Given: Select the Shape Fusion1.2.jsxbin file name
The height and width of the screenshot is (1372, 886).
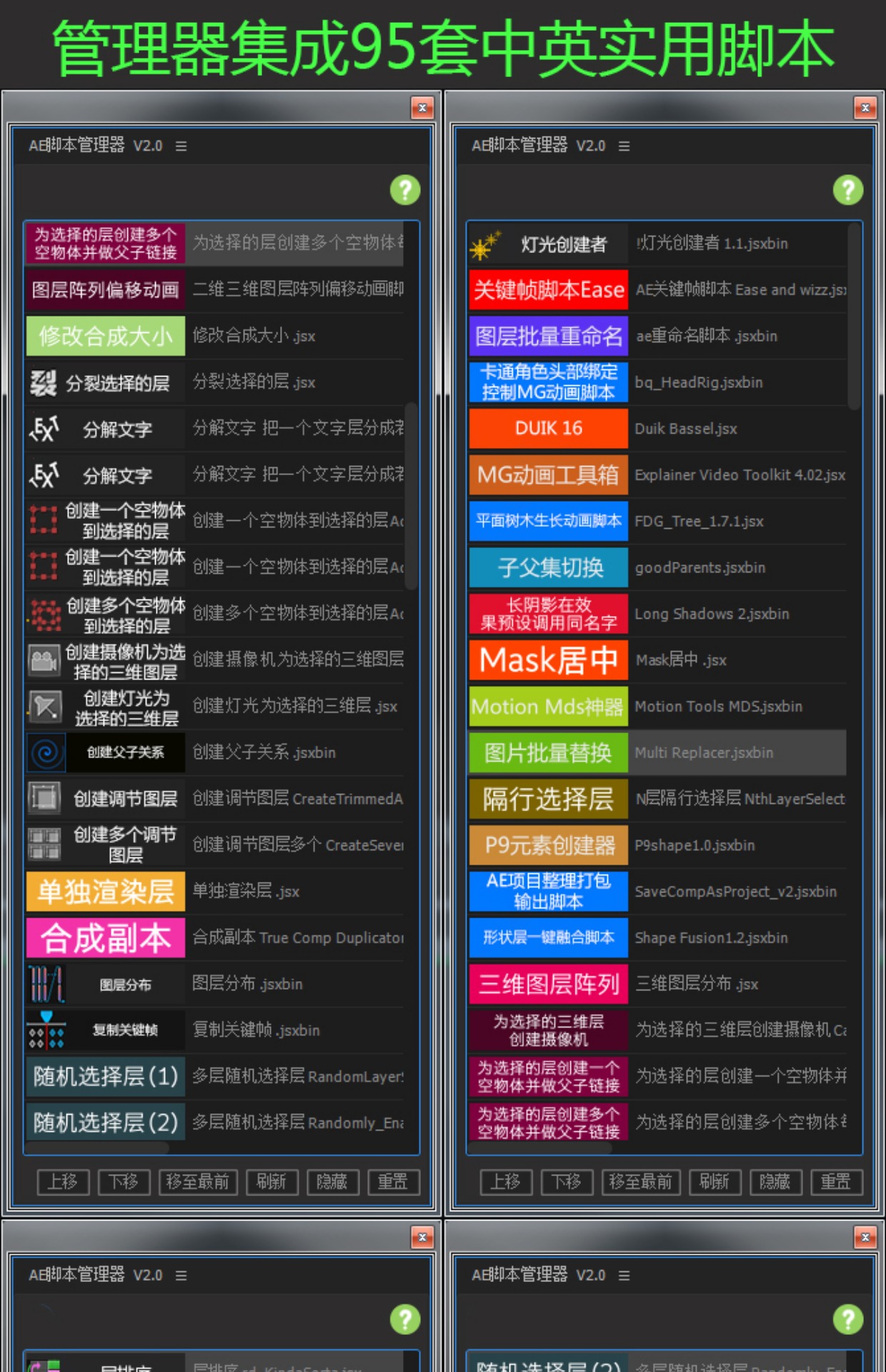Looking at the screenshot, I should point(711,938).
